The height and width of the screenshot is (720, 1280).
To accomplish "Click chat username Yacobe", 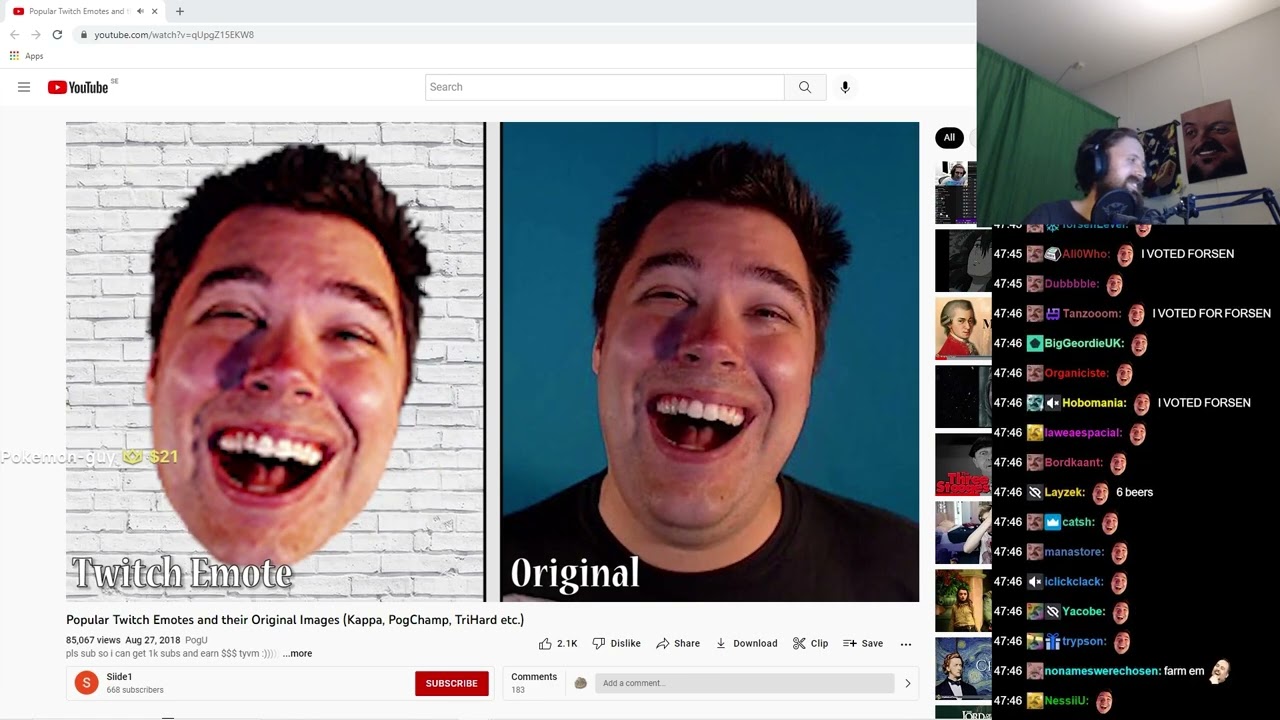I will [x=1084, y=611].
